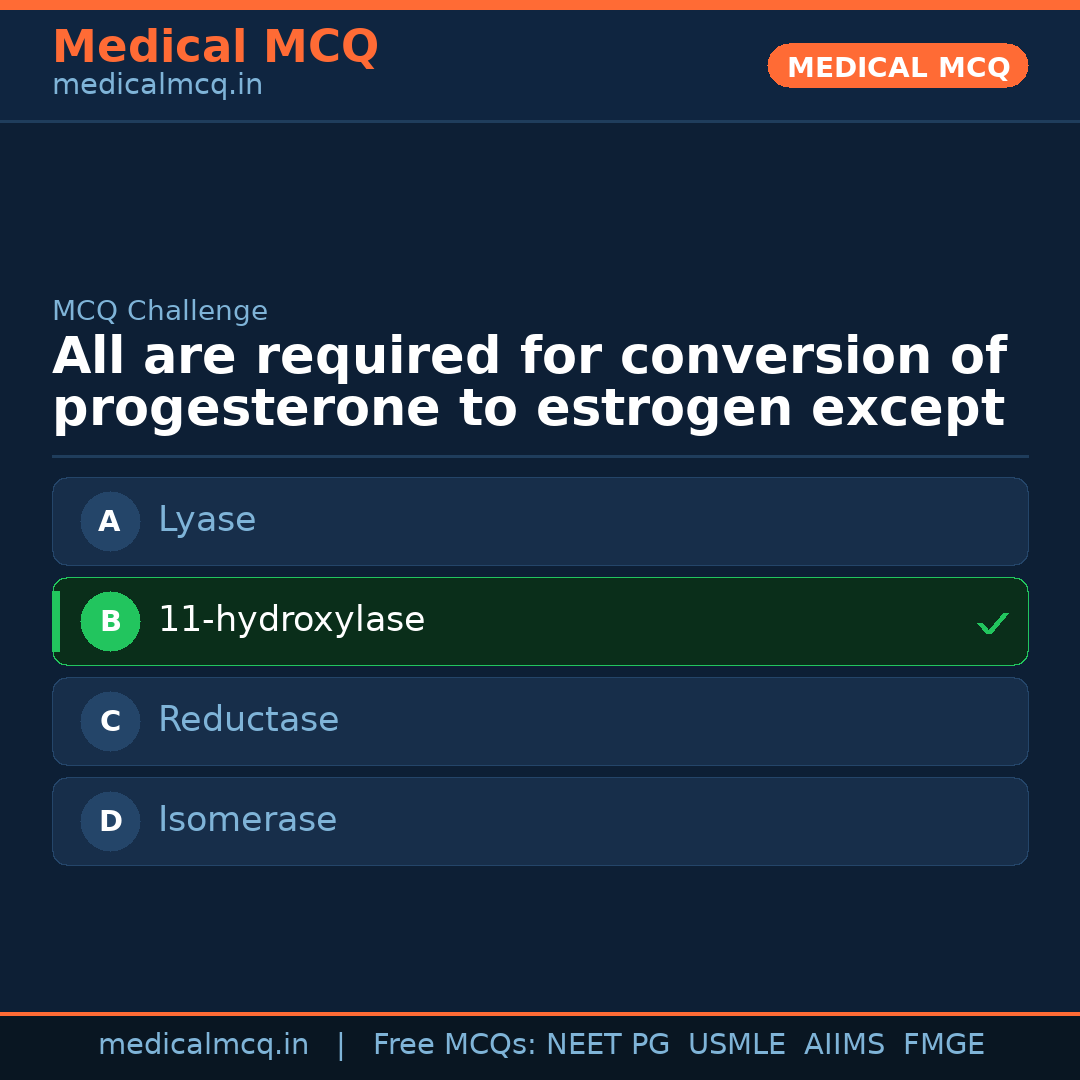Select the 11-hydroxylase answer text
Screen dimensions: 1080x1080
[291, 620]
